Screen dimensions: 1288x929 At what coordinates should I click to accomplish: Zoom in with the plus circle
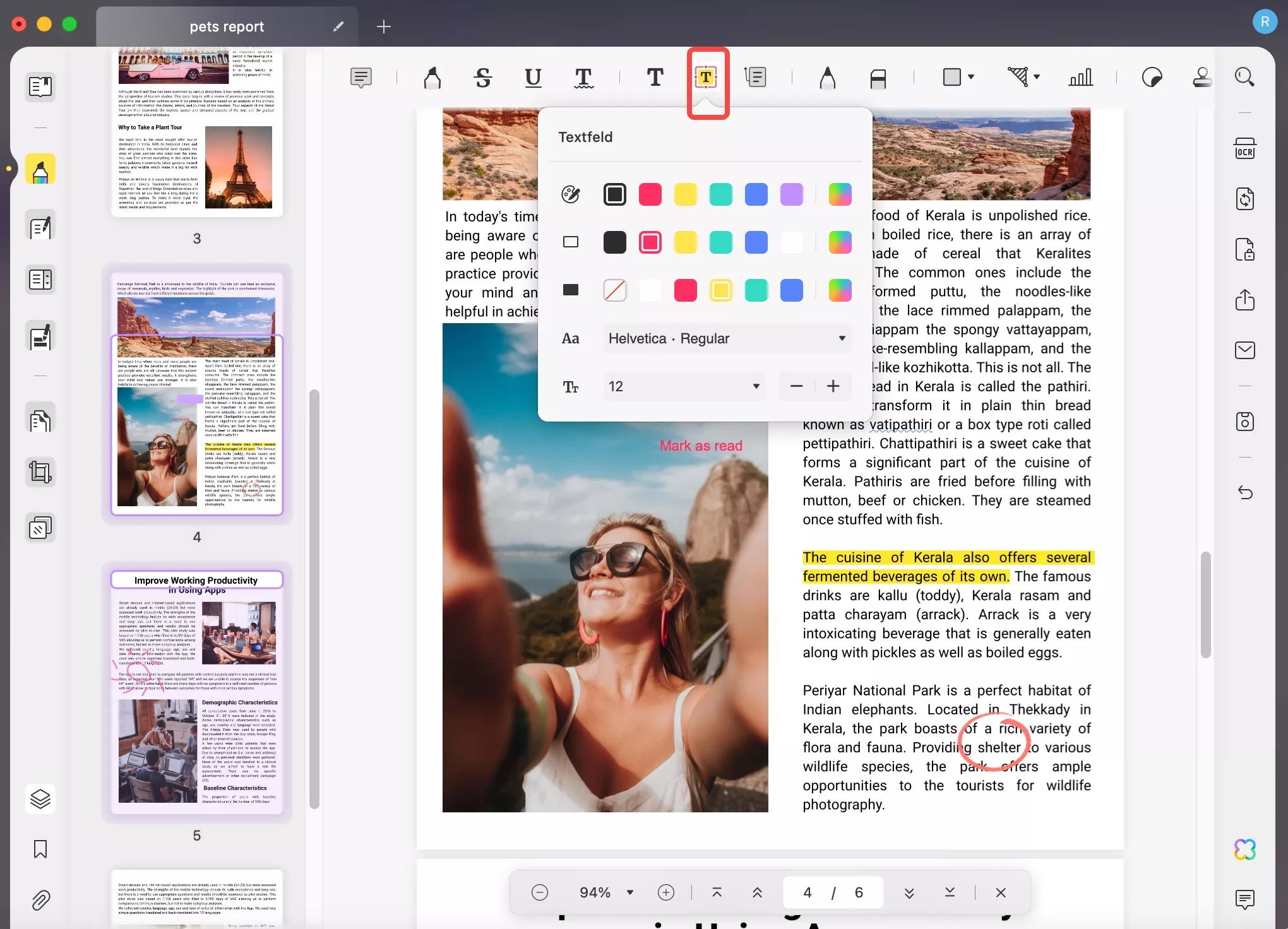tap(666, 892)
